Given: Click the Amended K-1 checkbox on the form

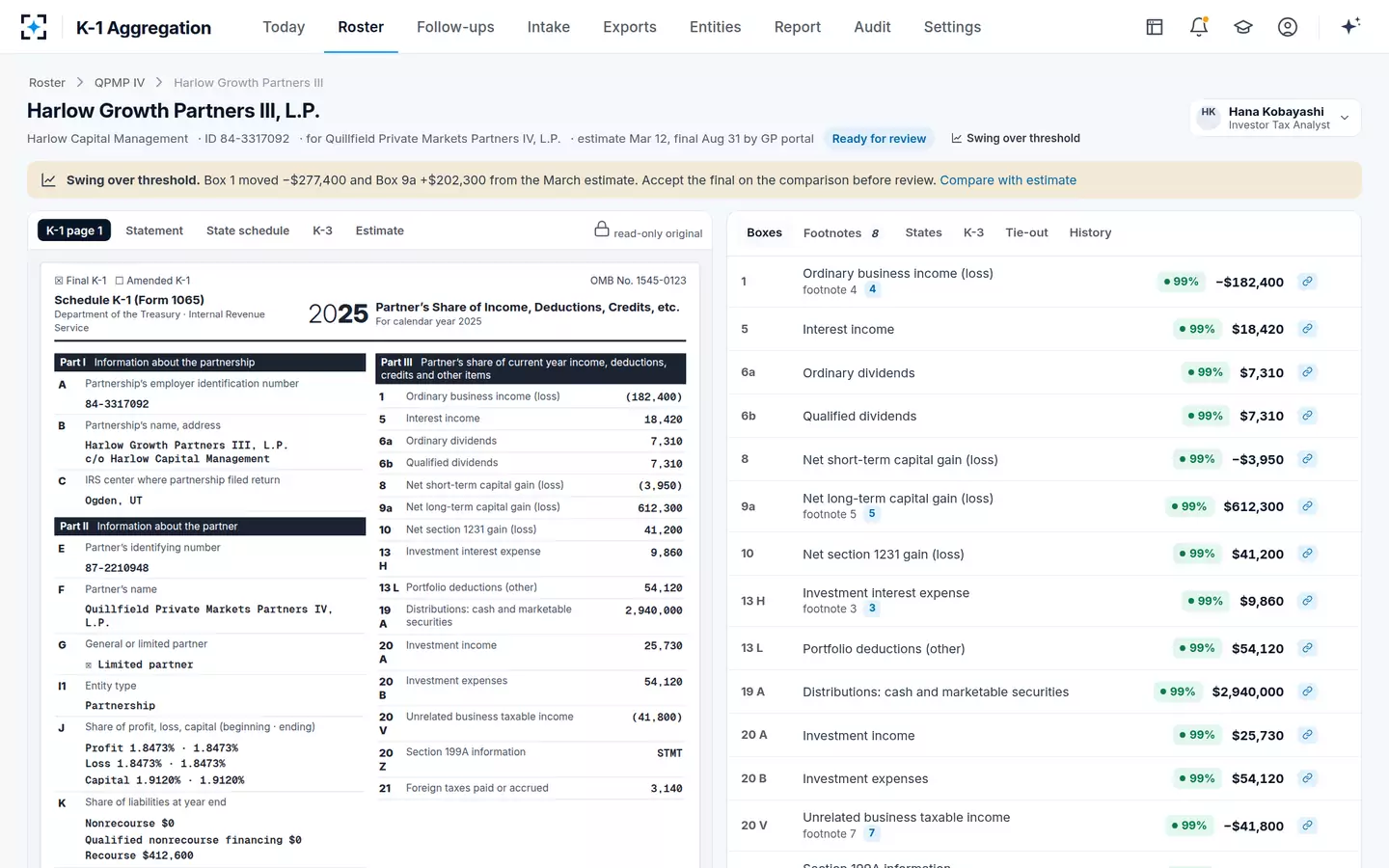Looking at the screenshot, I should pyautogui.click(x=120, y=281).
